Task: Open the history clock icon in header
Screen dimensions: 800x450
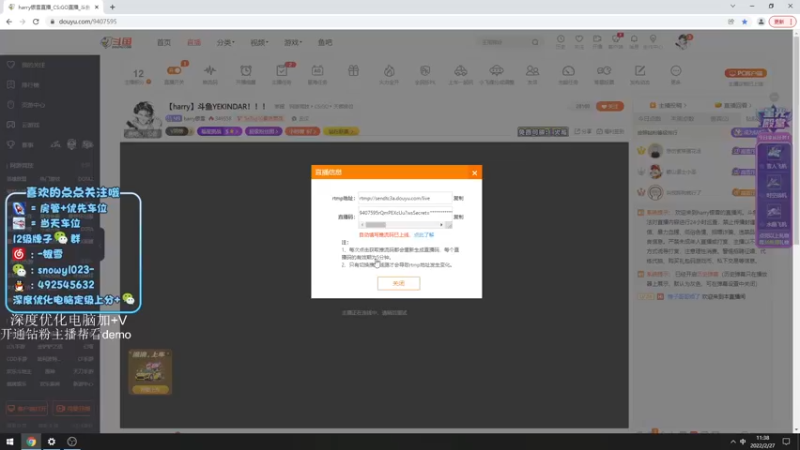Action: (x=560, y=39)
